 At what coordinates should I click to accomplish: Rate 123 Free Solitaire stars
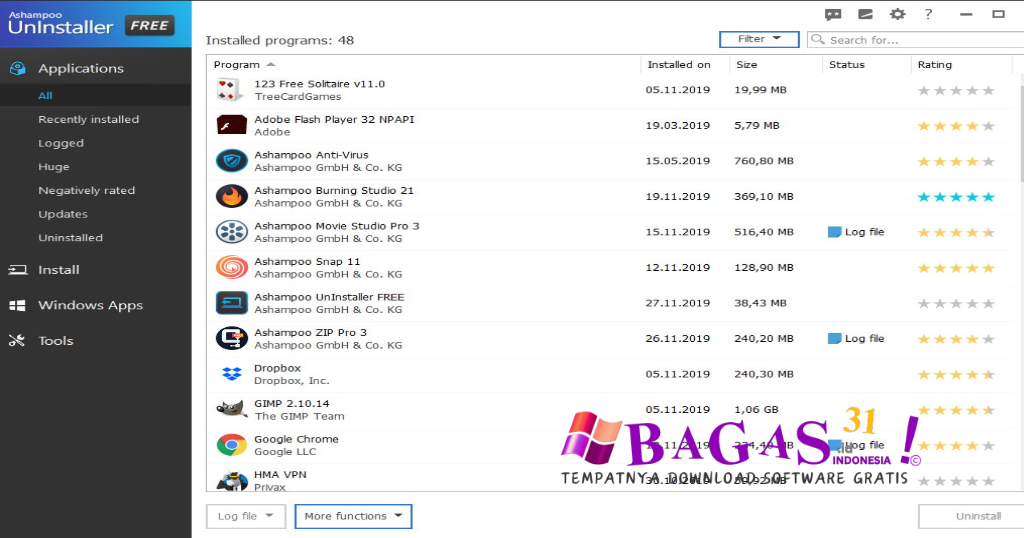click(955, 90)
